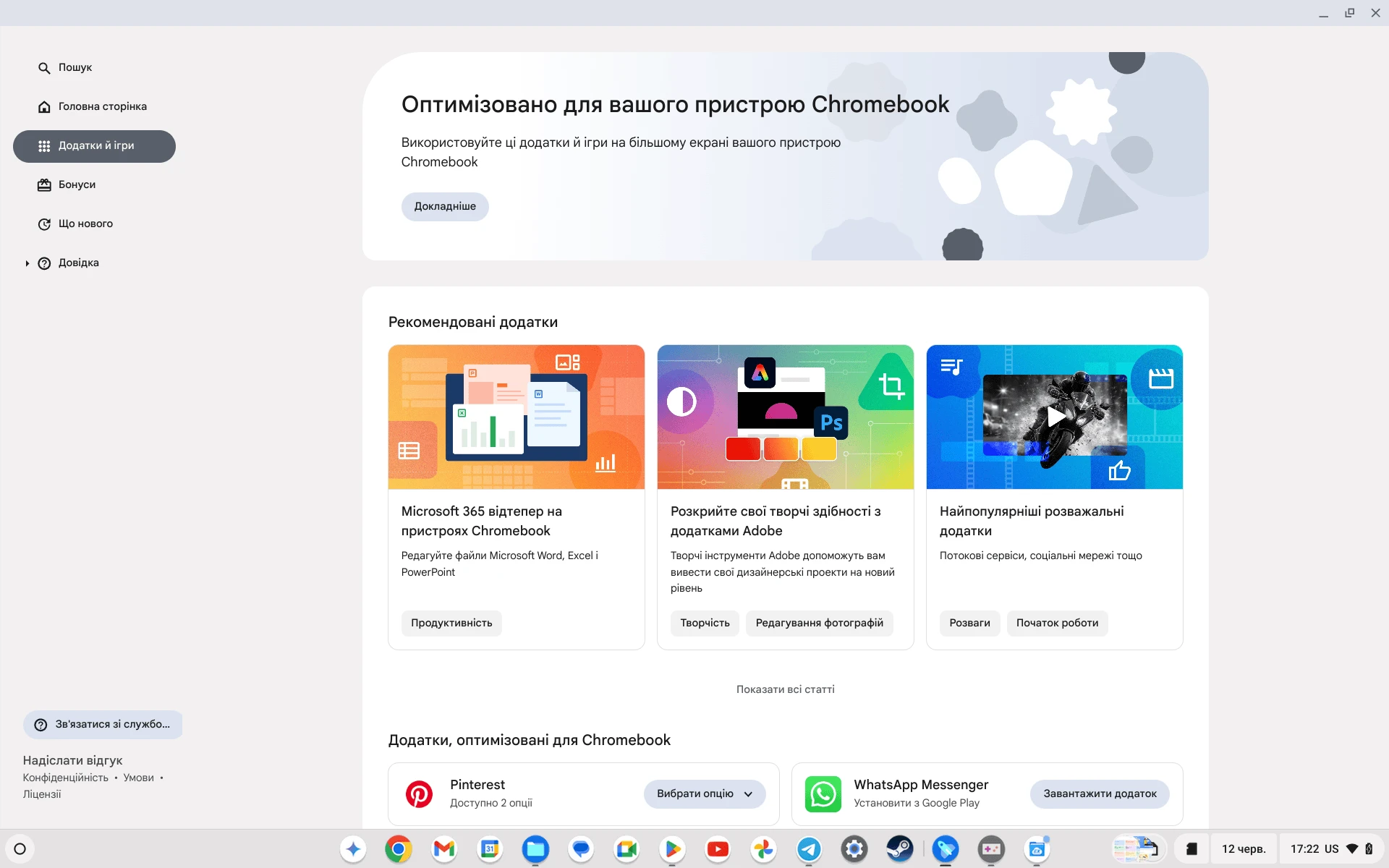
Task: Open the Бонуси section
Action: [x=94, y=185]
